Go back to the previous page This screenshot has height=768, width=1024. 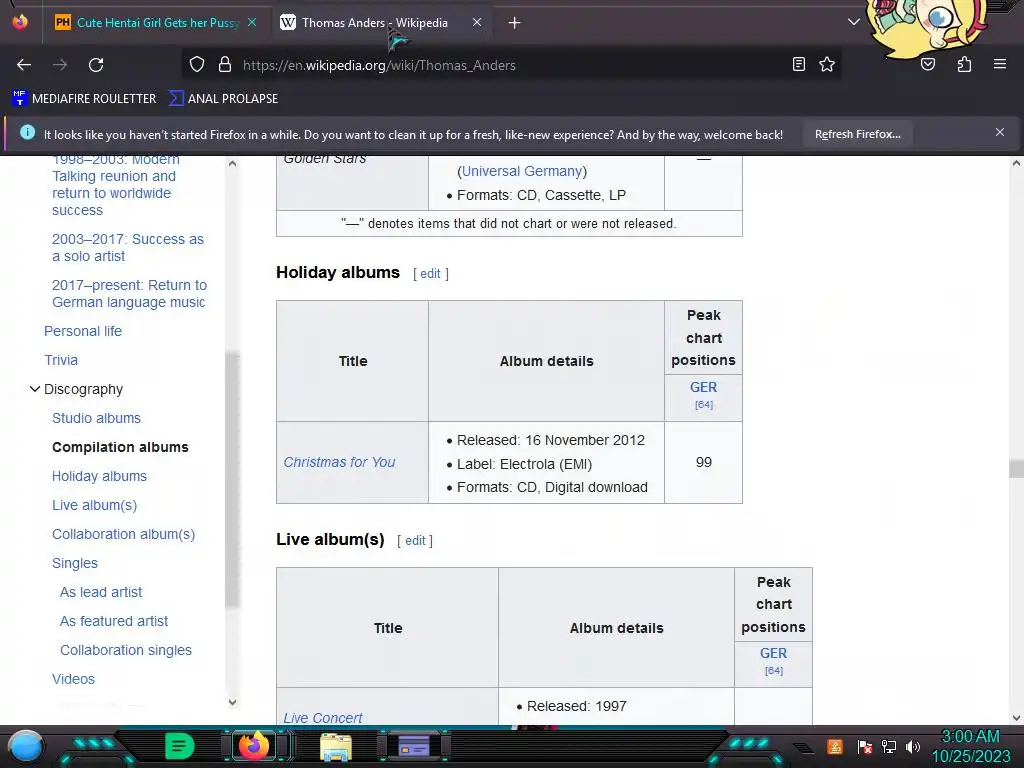click(x=24, y=65)
